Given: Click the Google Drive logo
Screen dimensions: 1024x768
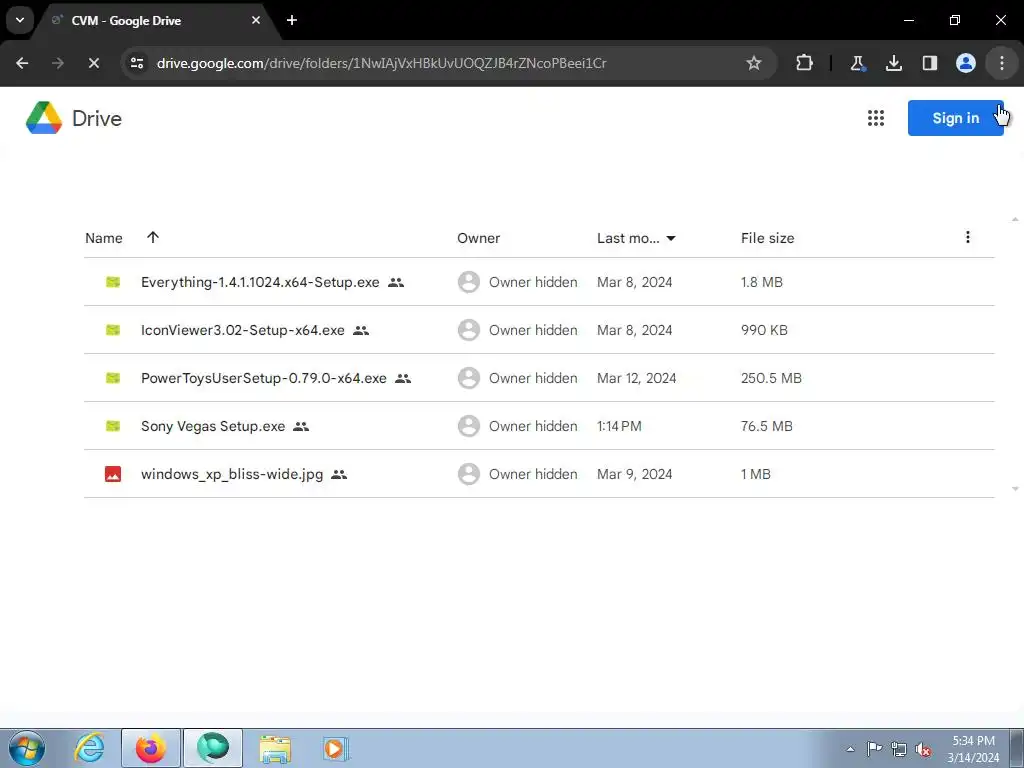Looking at the screenshot, I should tap(44, 118).
